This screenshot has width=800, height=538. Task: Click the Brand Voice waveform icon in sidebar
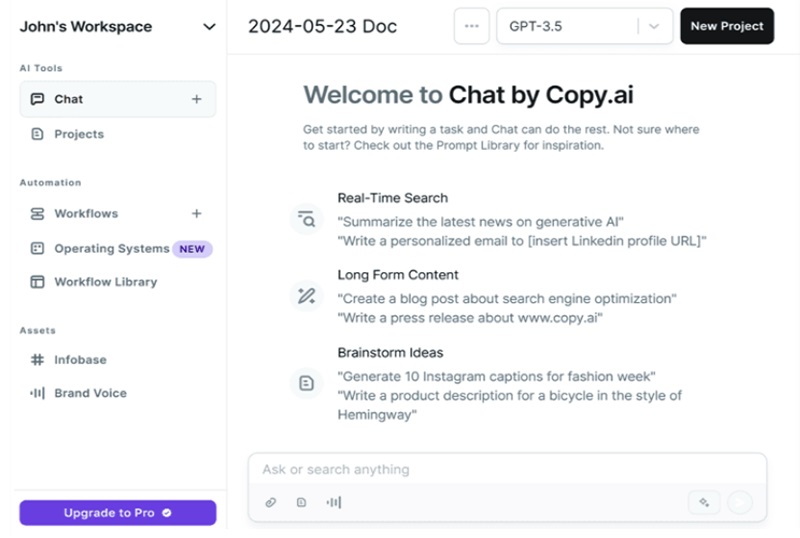(37, 393)
